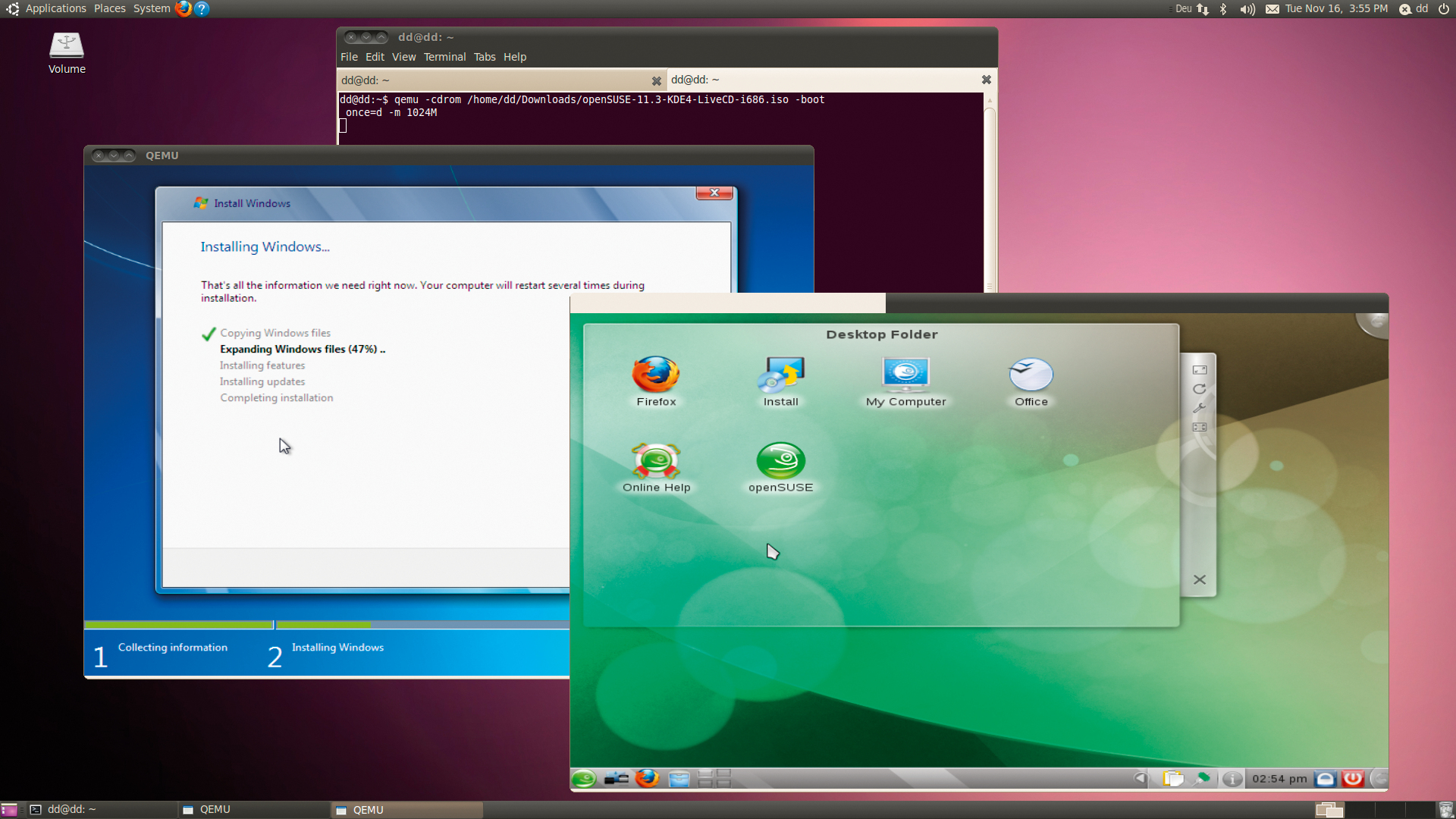Viewport: 1456px width, 819px height.
Task: Open the Ubuntu sound volume indicator
Action: point(1247,9)
